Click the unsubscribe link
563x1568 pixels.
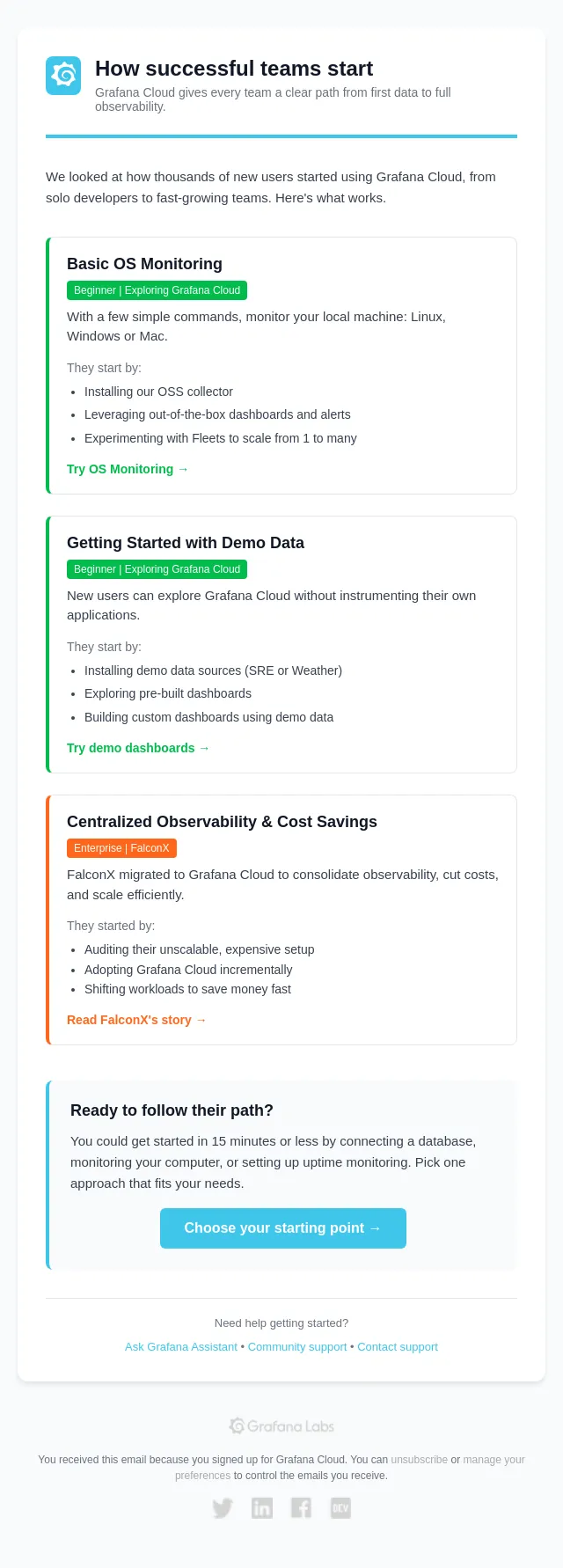420,1460
